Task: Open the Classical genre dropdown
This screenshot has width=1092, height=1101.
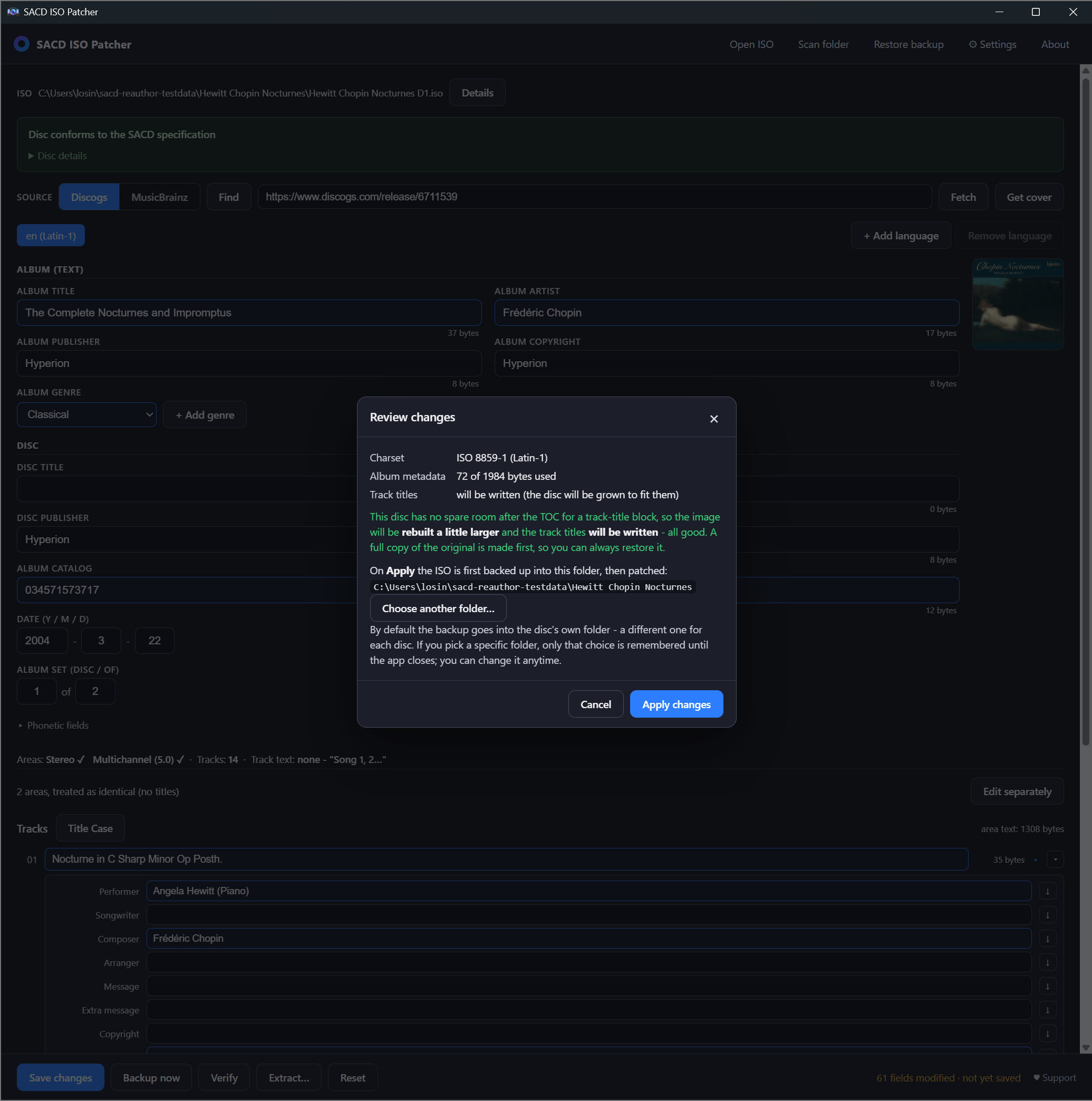Action: coord(86,414)
